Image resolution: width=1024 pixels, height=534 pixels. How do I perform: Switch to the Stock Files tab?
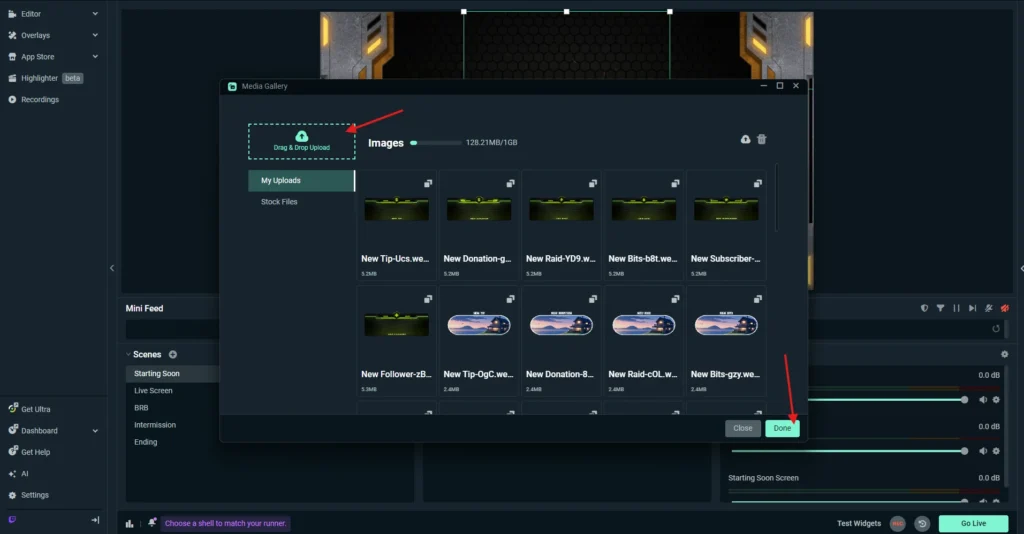tap(280, 202)
